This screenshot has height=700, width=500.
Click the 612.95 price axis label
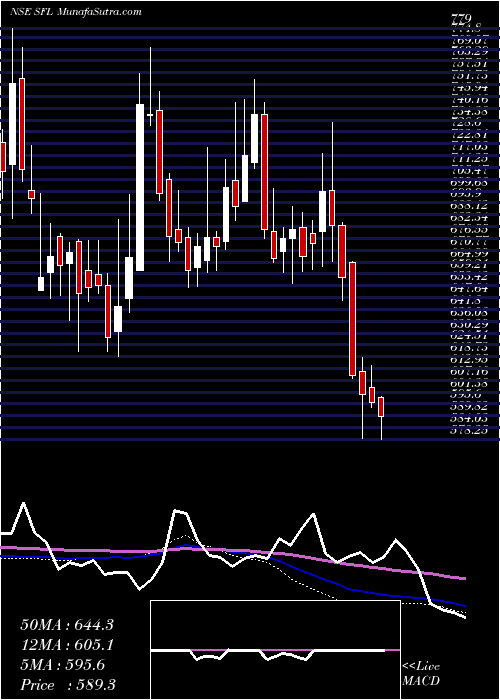pos(469,360)
